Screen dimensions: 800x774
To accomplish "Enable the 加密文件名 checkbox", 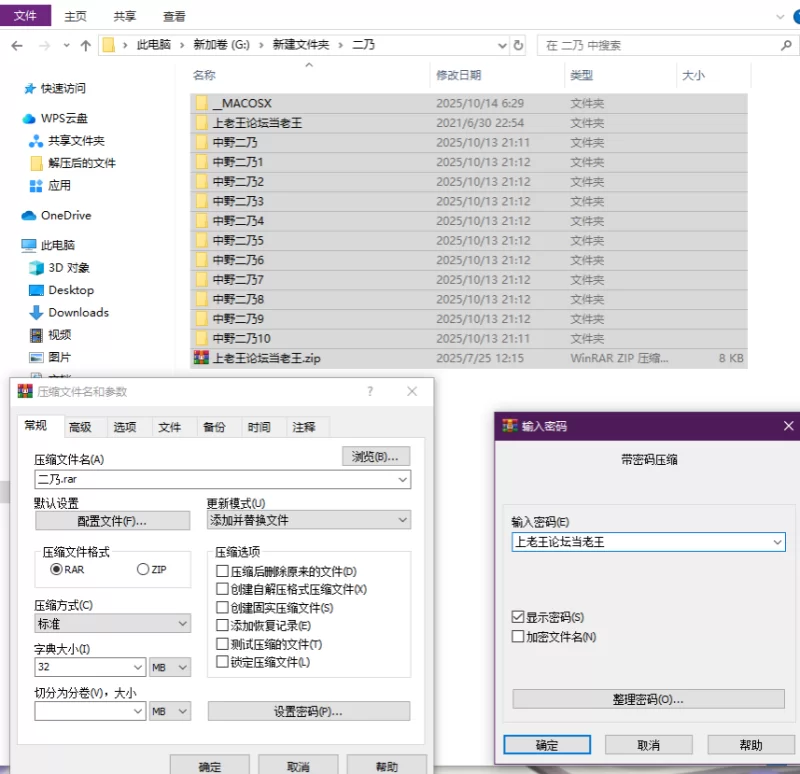I will click(518, 636).
